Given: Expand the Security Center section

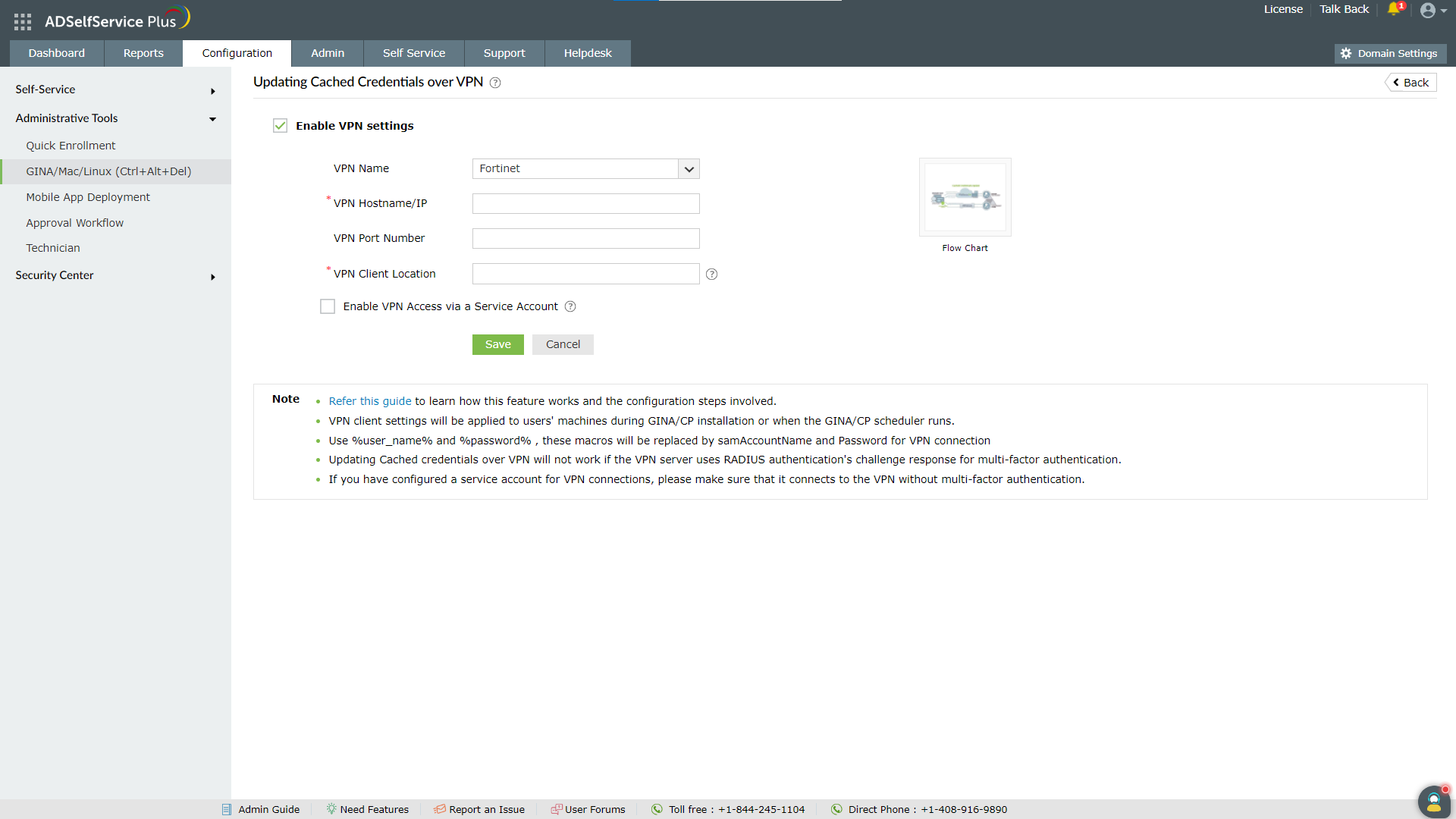Looking at the screenshot, I should click(212, 277).
